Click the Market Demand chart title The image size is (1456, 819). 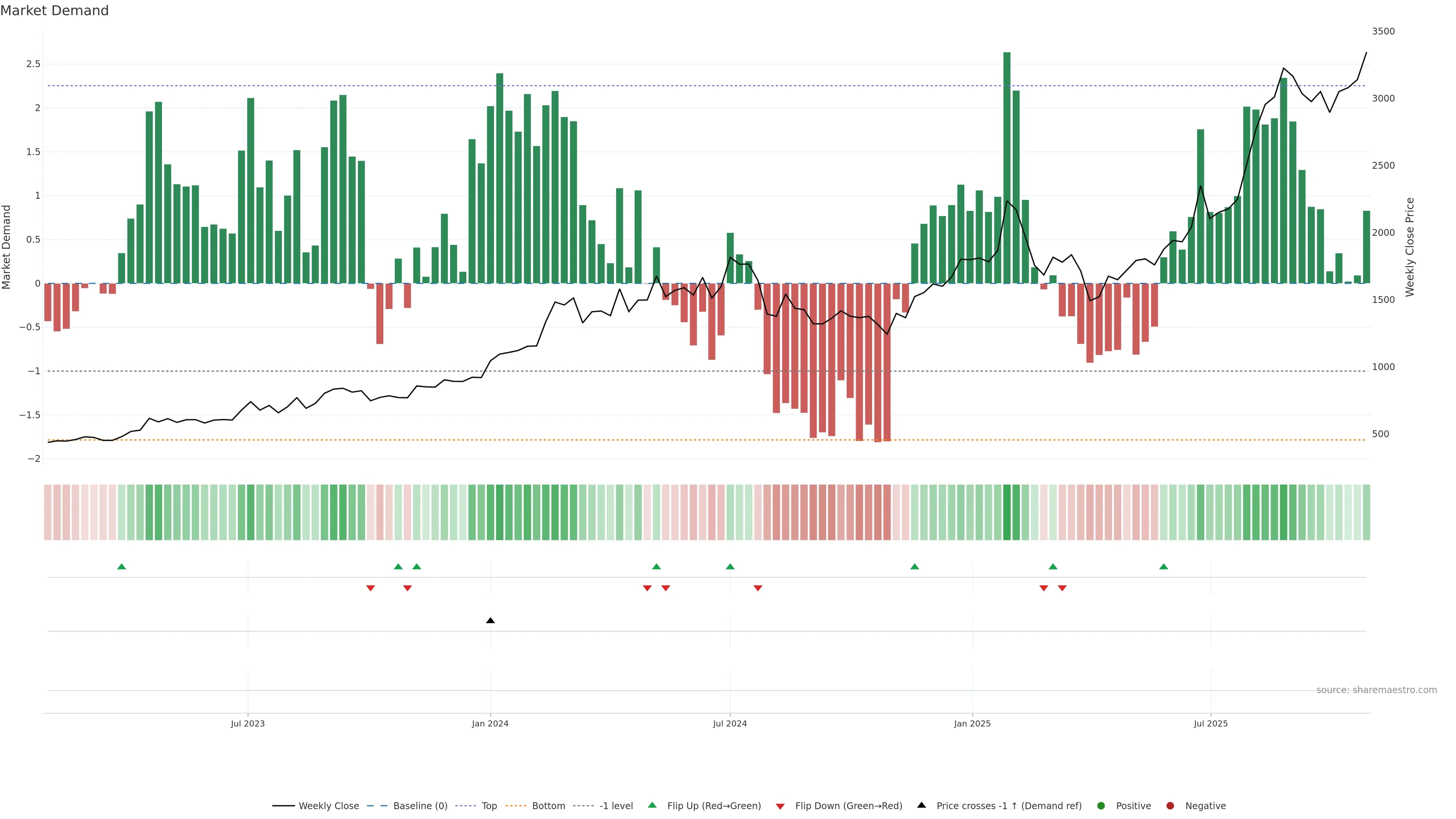(x=54, y=11)
